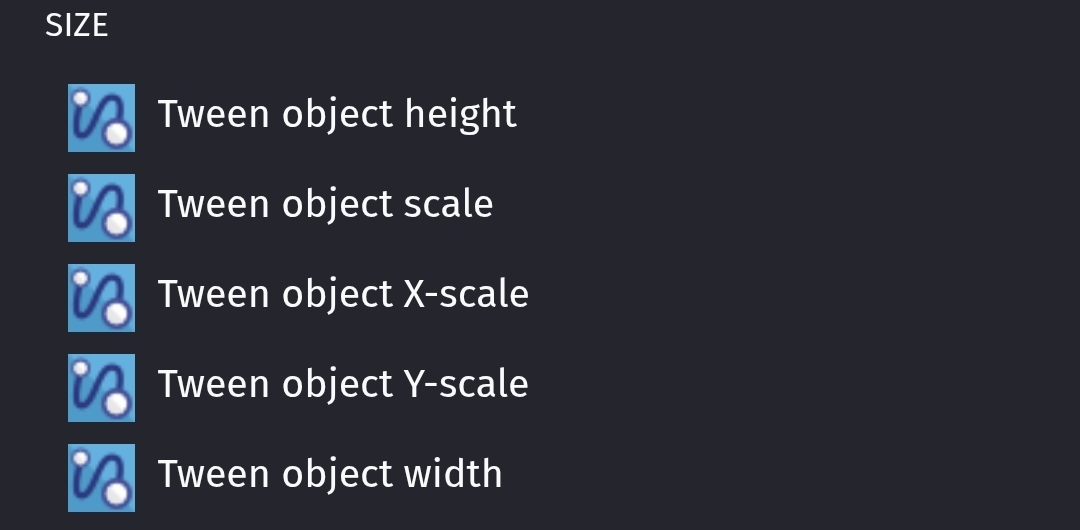The image size is (1080, 530).
Task: Pick the width tween action entry
Action: coord(330,475)
